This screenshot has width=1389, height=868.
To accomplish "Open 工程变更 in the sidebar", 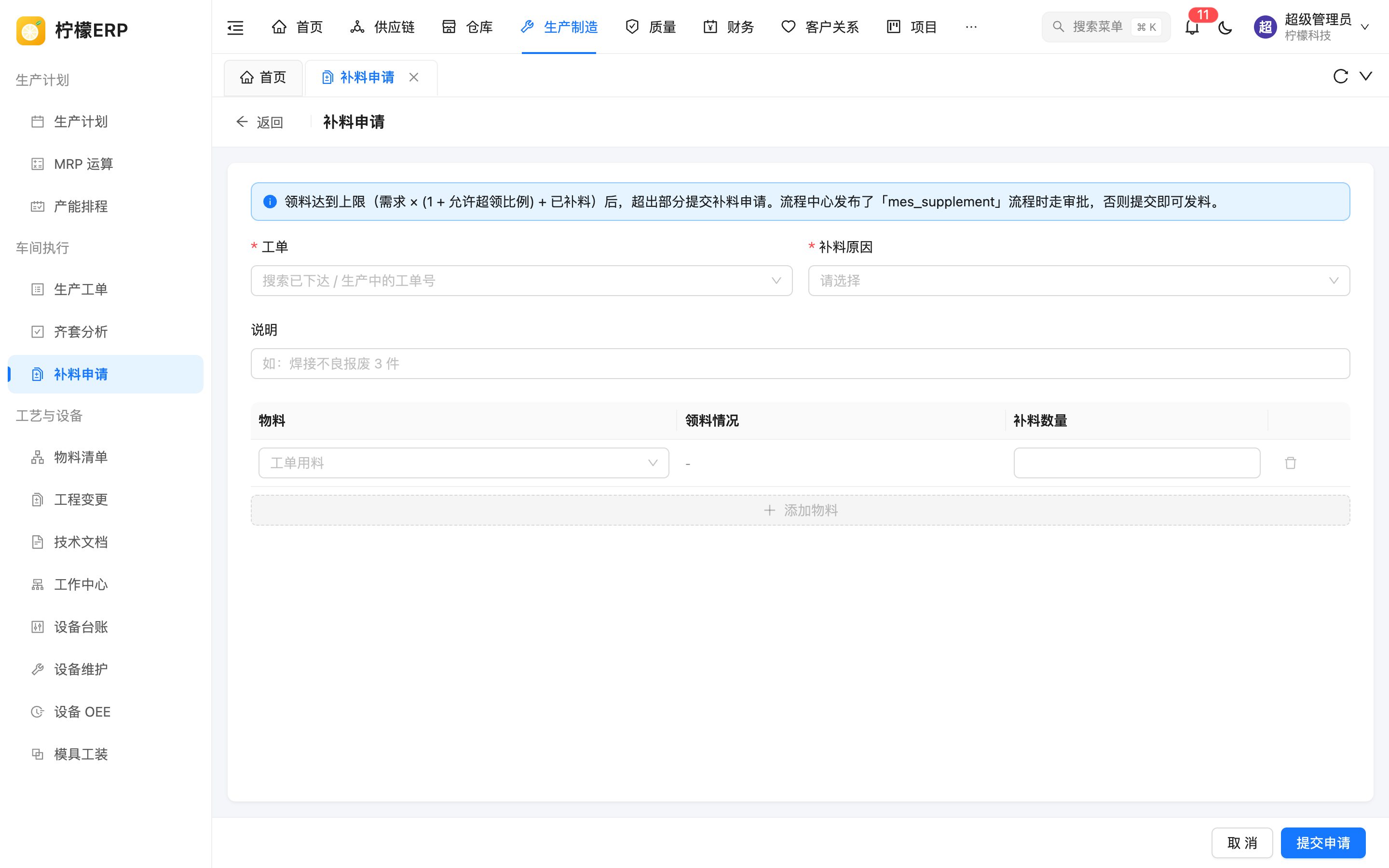I will (x=106, y=500).
